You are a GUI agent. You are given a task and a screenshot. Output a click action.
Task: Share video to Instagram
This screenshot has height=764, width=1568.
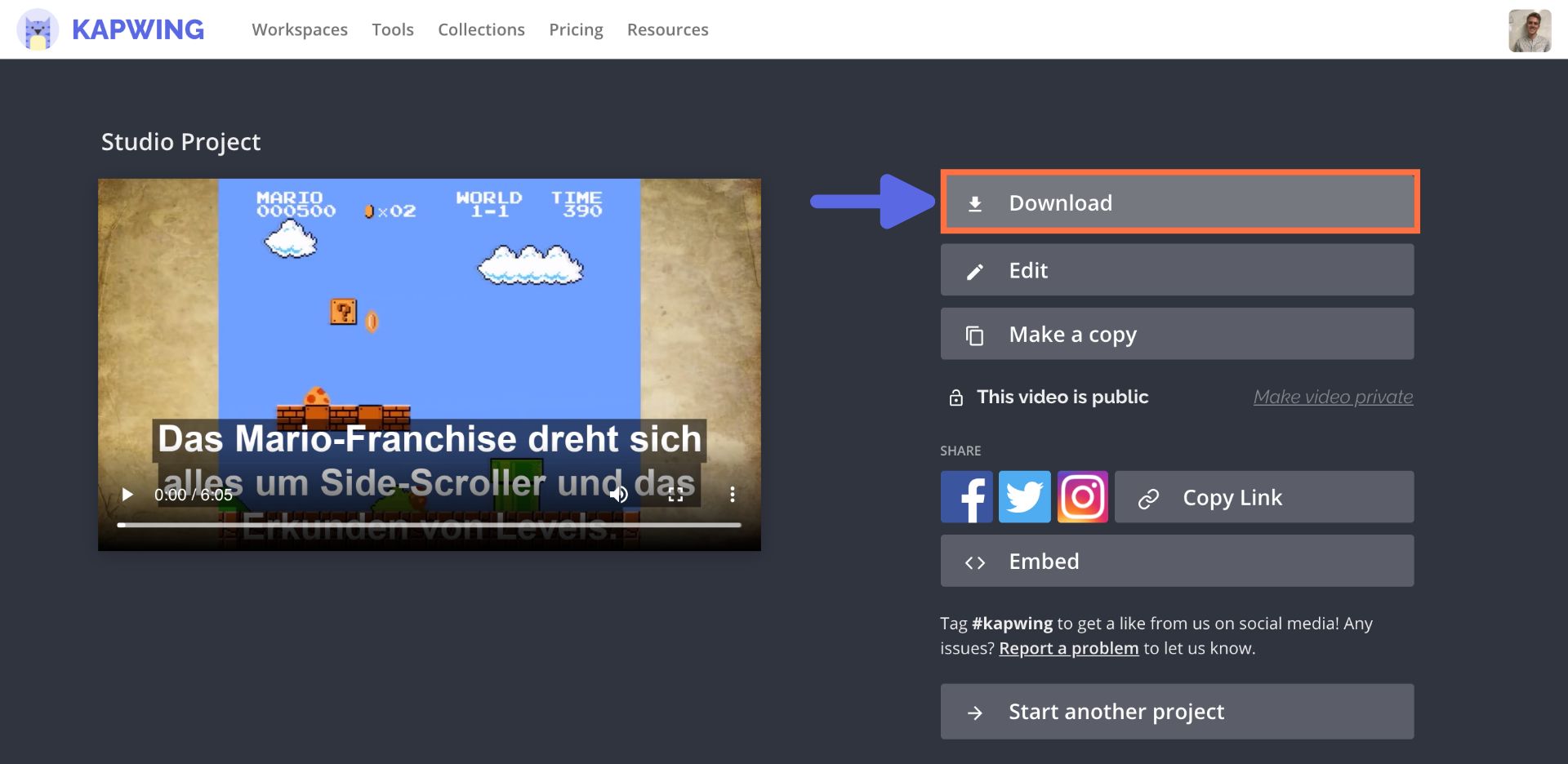(1083, 497)
